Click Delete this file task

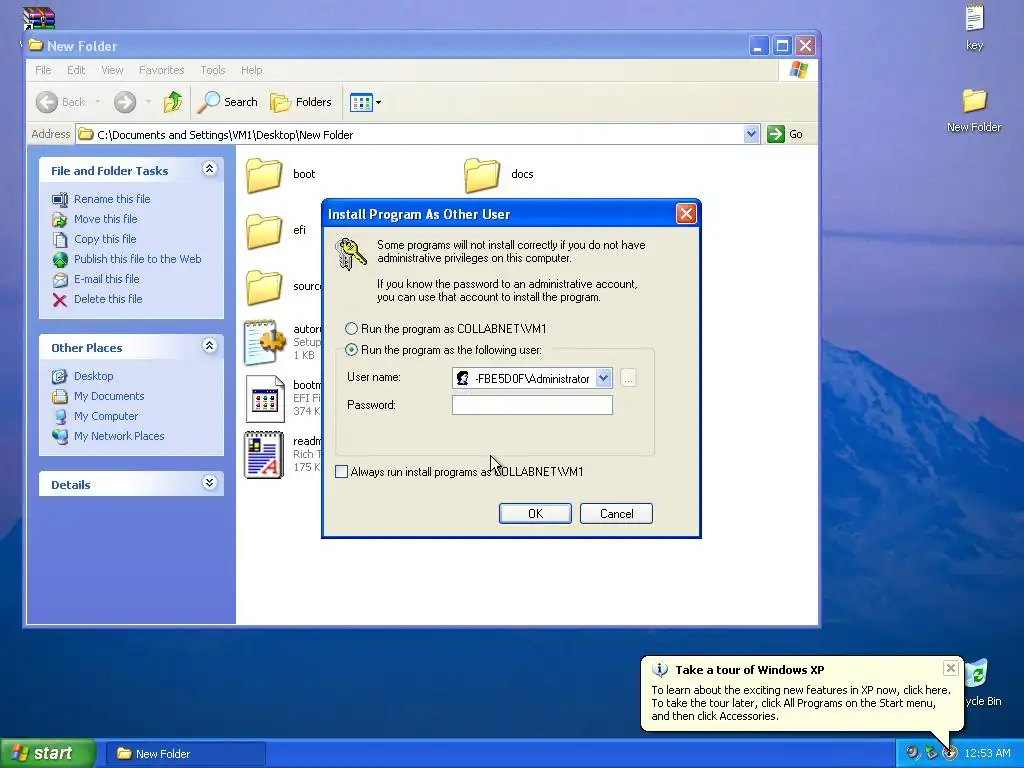[x=108, y=299]
